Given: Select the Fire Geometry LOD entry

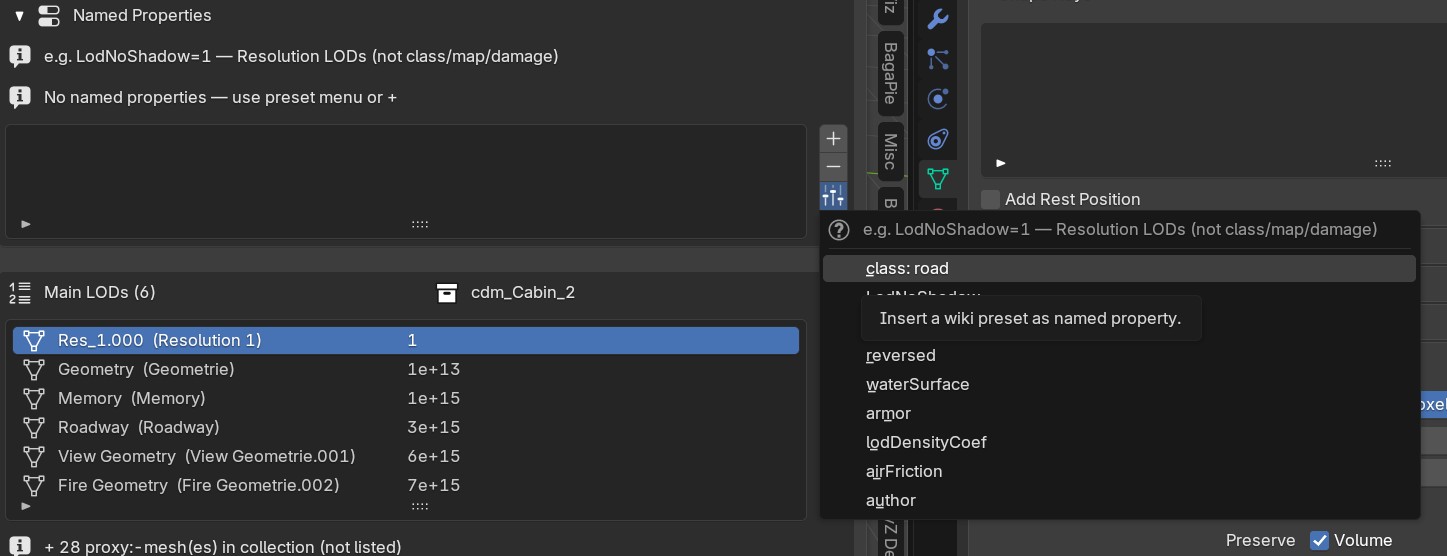Looking at the screenshot, I should coord(406,485).
